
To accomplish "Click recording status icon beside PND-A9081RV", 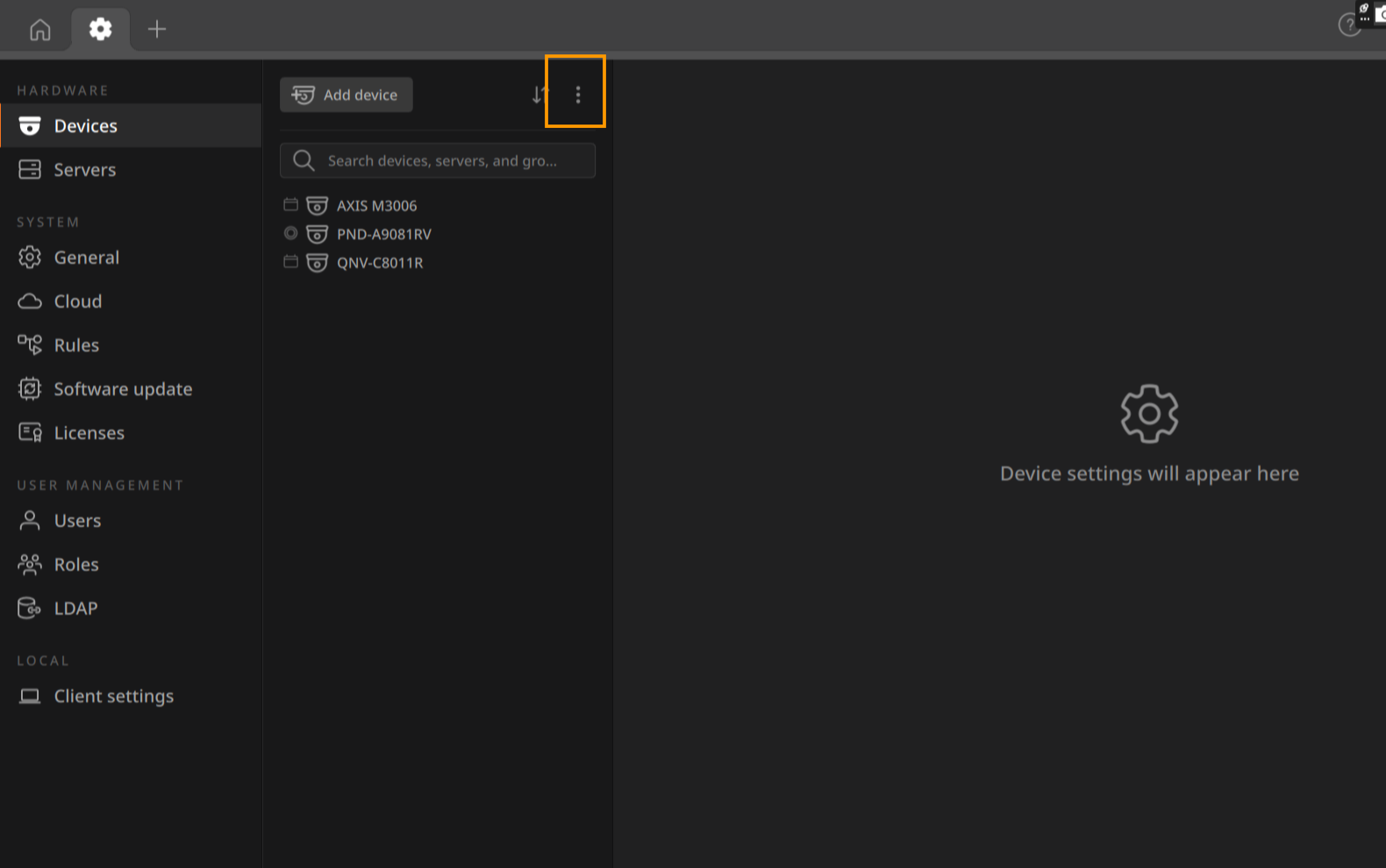I will [290, 233].
